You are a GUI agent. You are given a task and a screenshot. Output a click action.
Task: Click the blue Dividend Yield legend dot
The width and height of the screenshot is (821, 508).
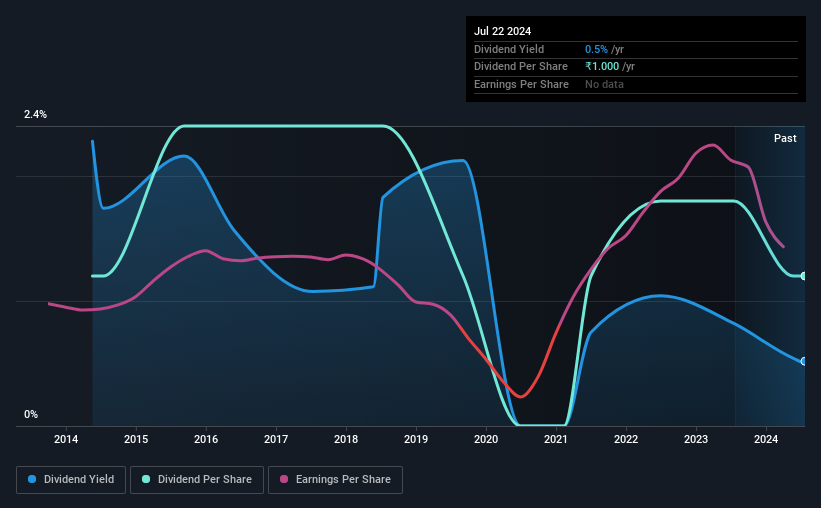32,479
